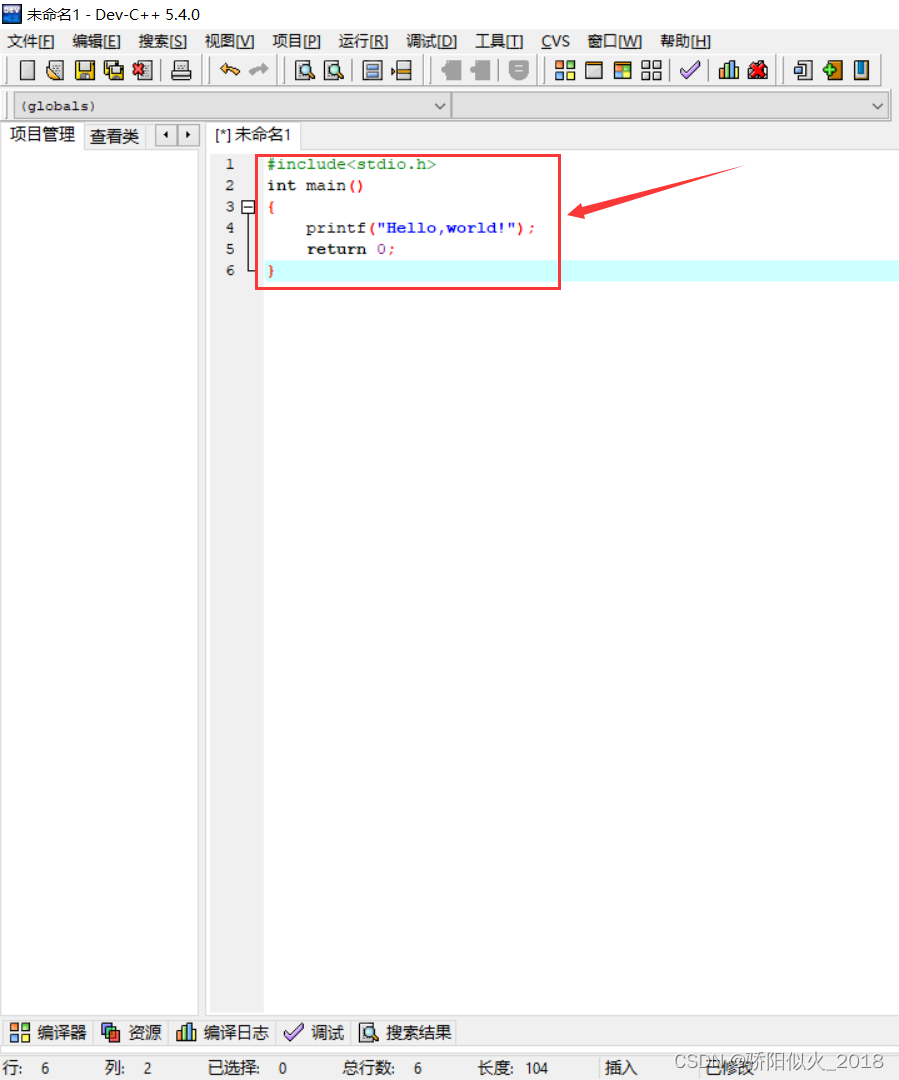The width and height of the screenshot is (899, 1080).
Task: Collapse the code fold marker at line 3
Action: (x=249, y=207)
